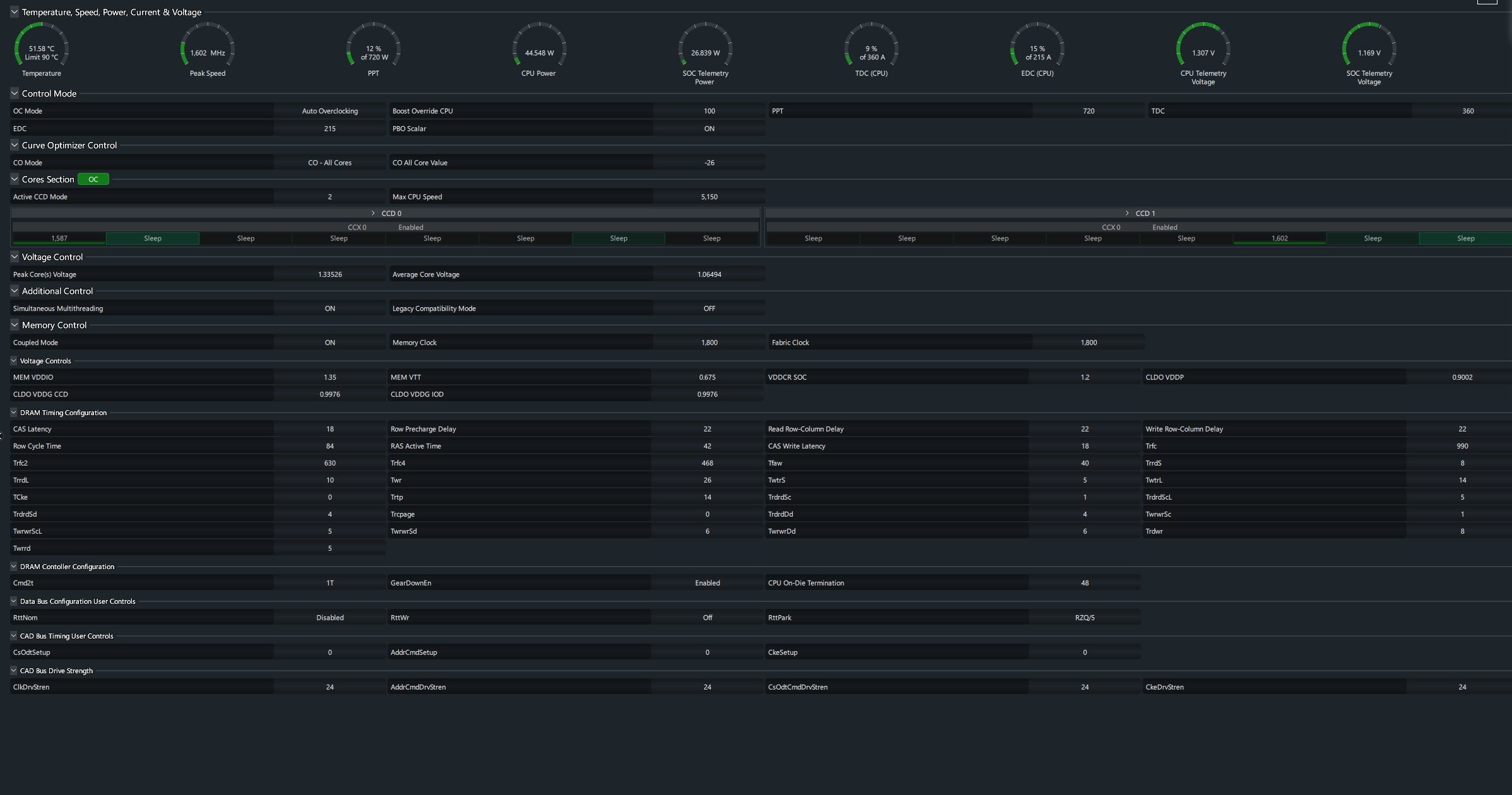
Task: Toggle Simultaneous Multithreading ON value
Action: (x=330, y=309)
